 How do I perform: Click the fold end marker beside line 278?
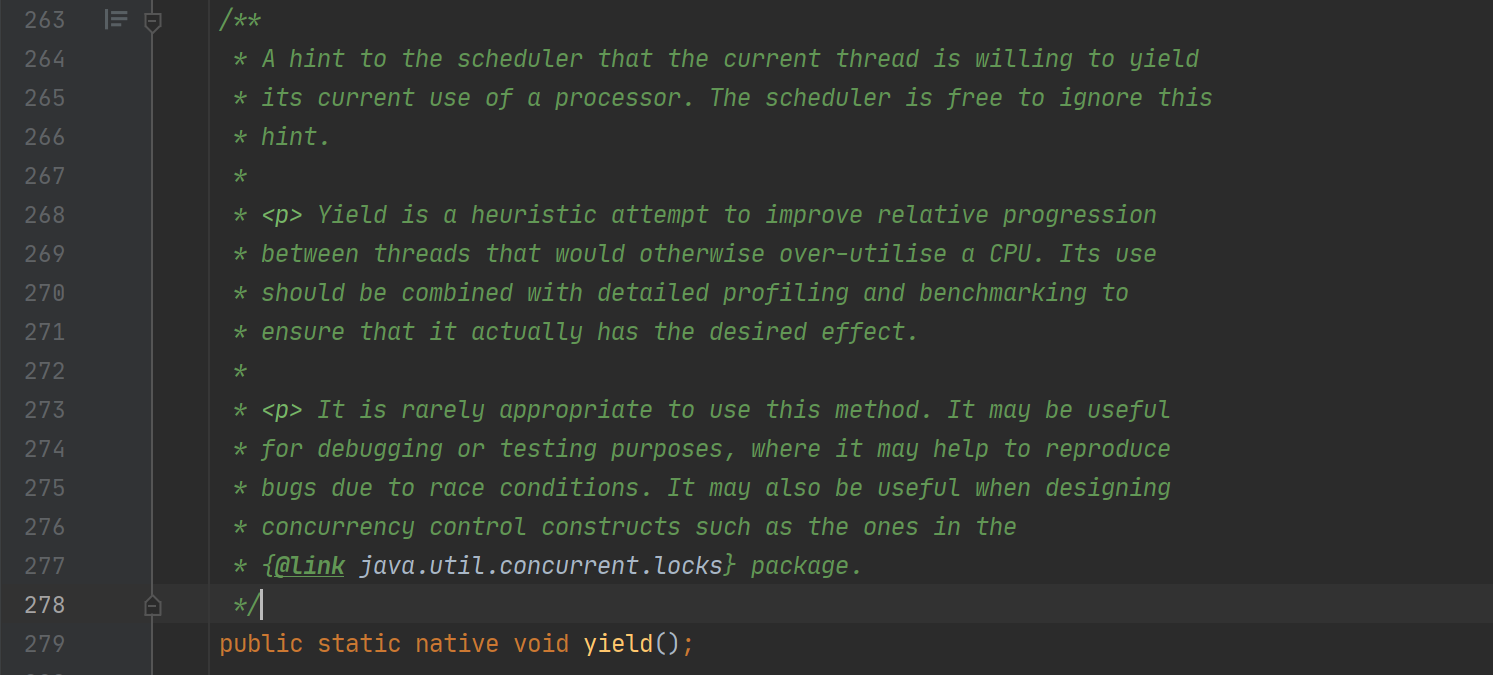click(152, 605)
